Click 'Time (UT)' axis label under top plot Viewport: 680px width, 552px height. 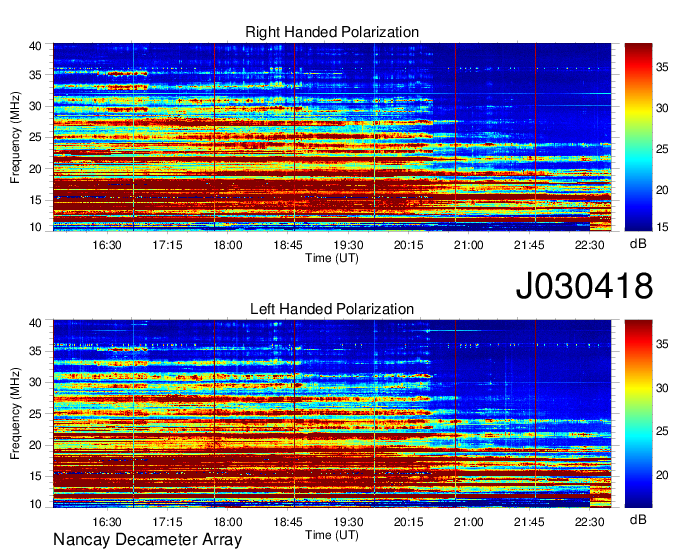(332, 258)
